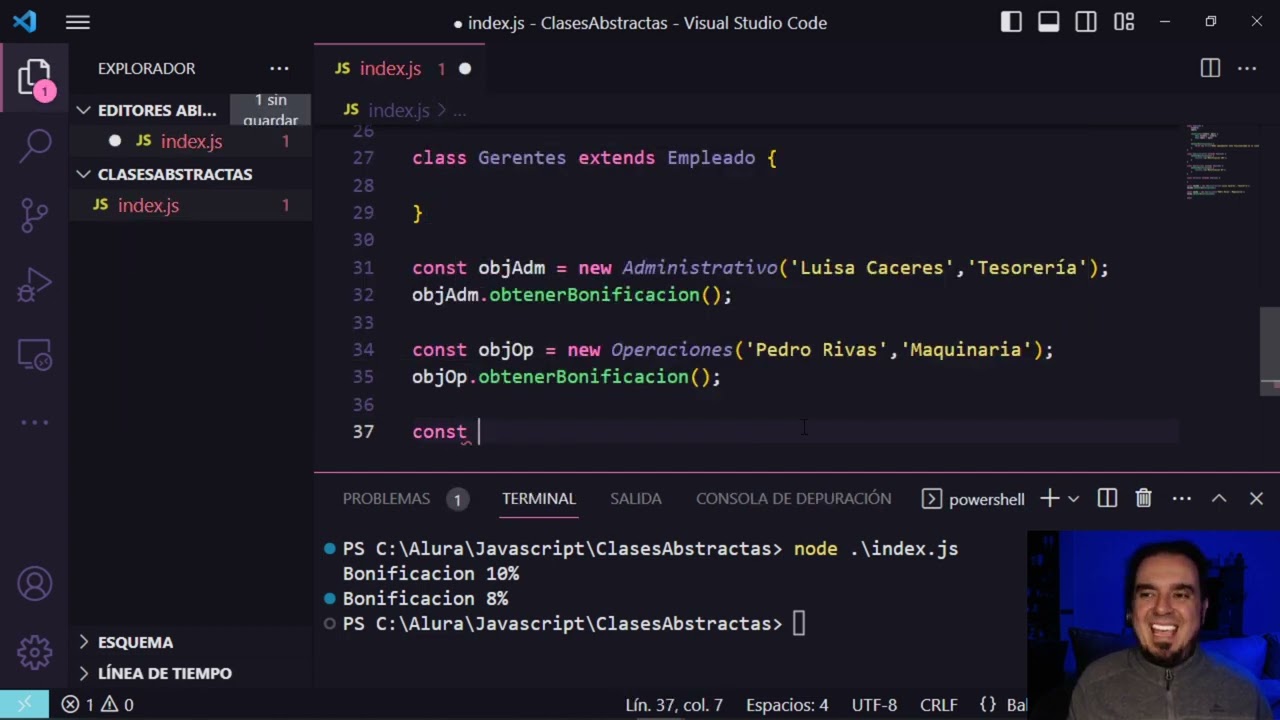Switch to the SALIDA panel tab
Screen dimensions: 1280x720
636,498
